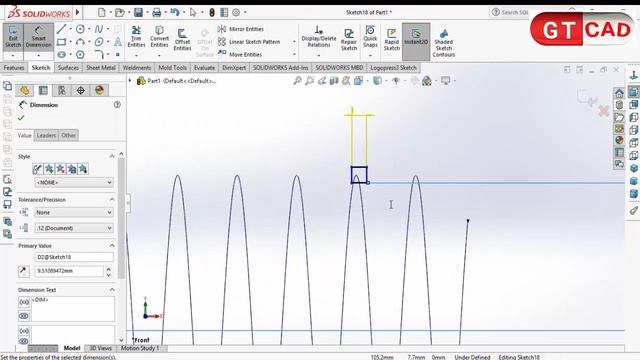Select the Spline sketch tool
Viewport: 640px width, 360px height.
click(x=99, y=29)
